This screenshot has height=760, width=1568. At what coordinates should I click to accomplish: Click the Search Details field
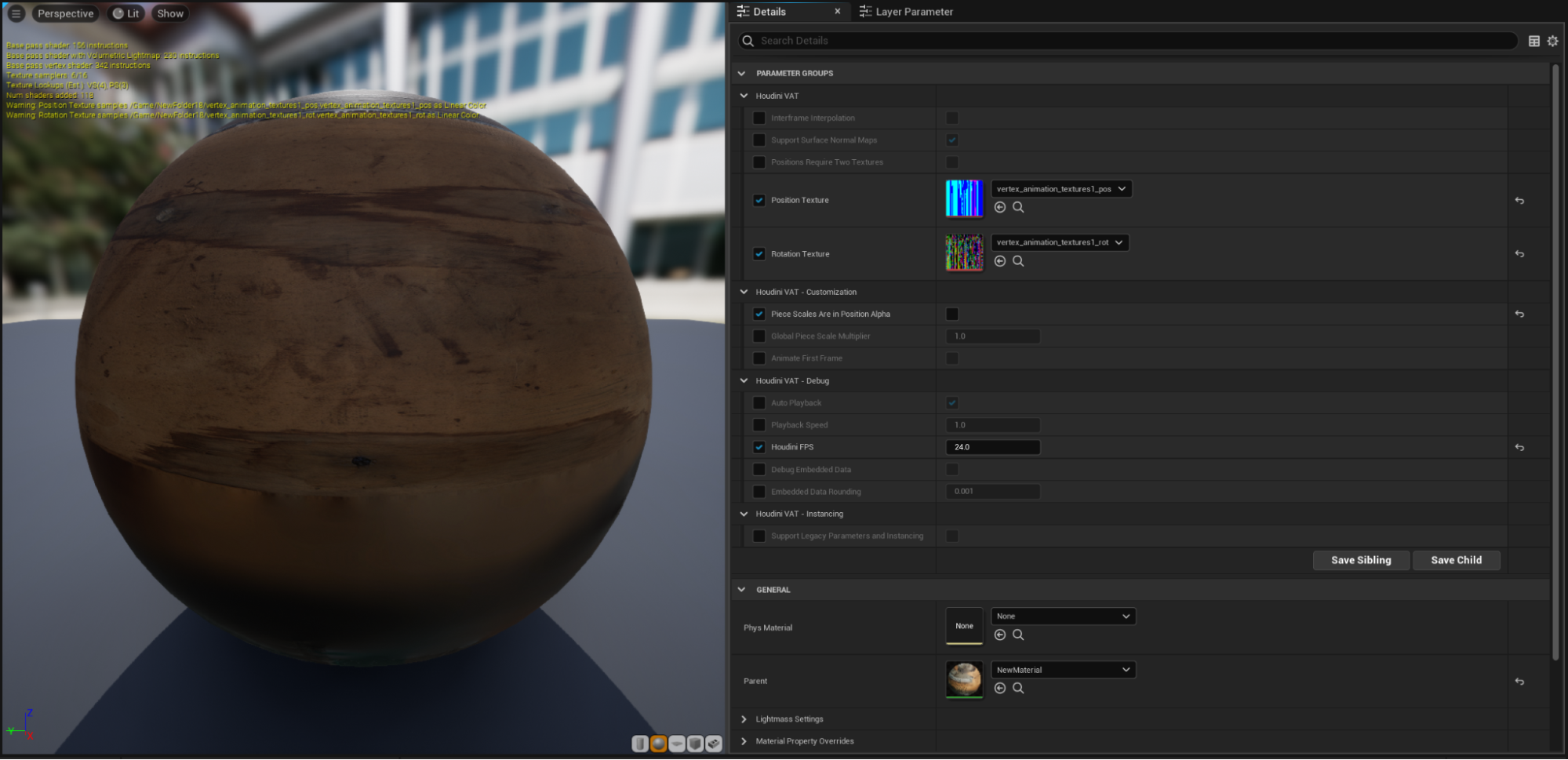pos(1128,41)
